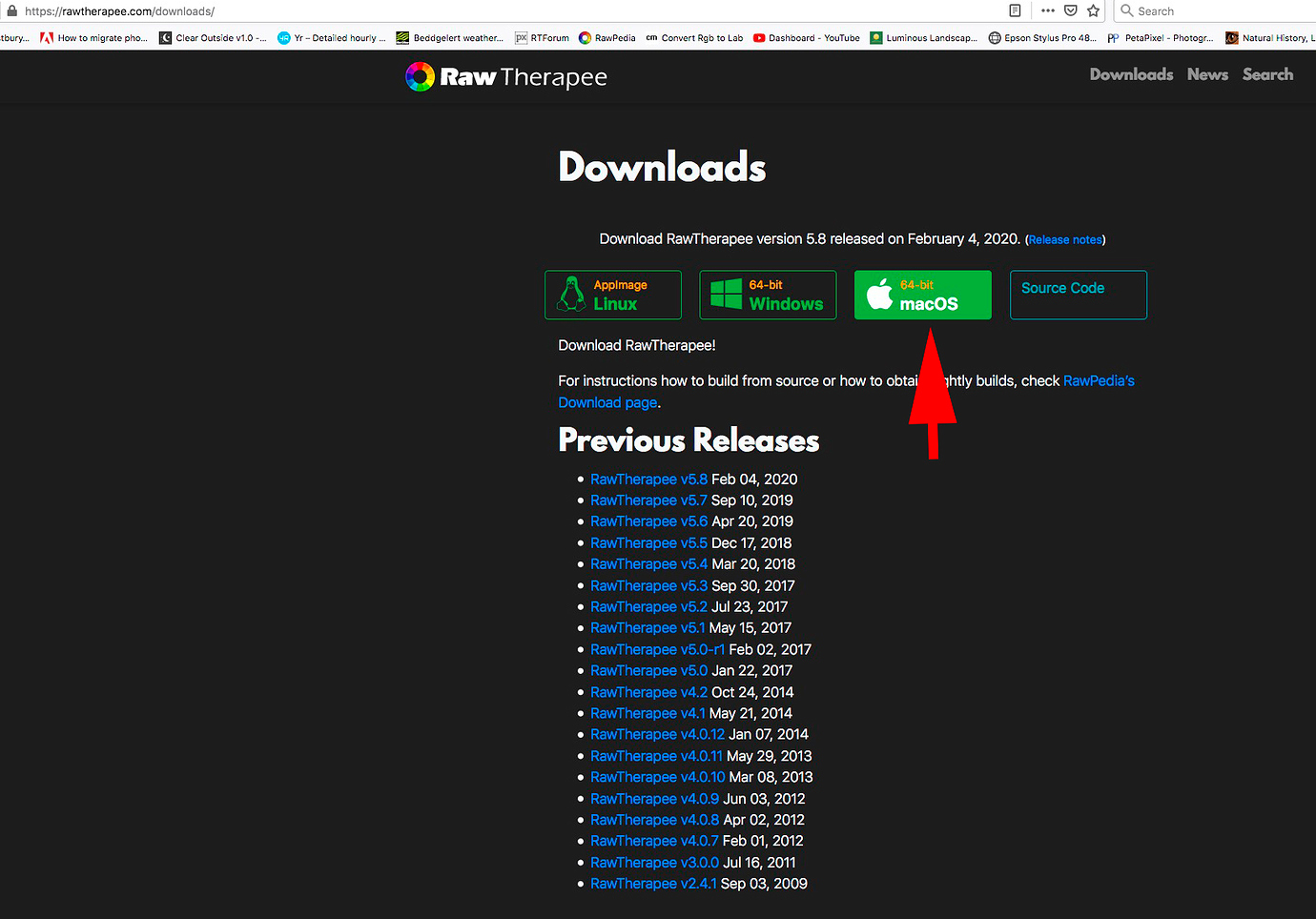Open reader view icon in address bar
The width and height of the screenshot is (1316, 919).
(1015, 10)
